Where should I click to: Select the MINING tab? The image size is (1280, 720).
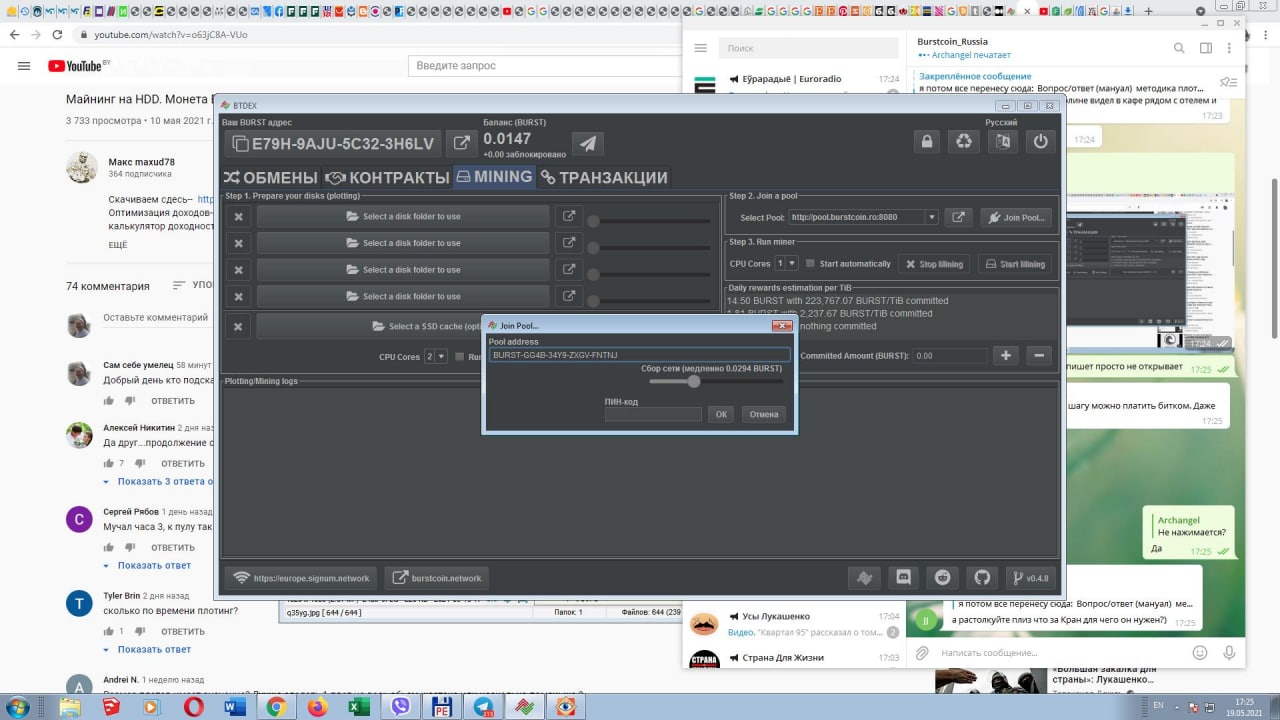point(494,177)
